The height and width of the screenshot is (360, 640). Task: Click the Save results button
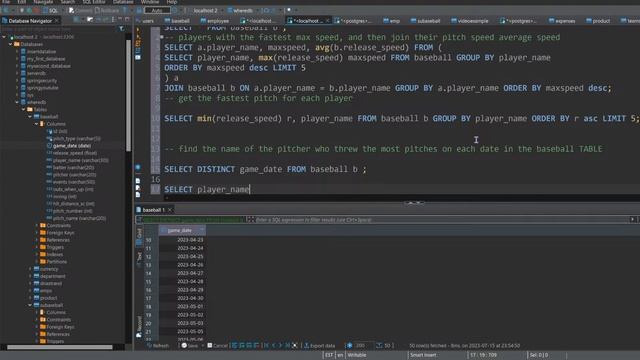[190, 345]
